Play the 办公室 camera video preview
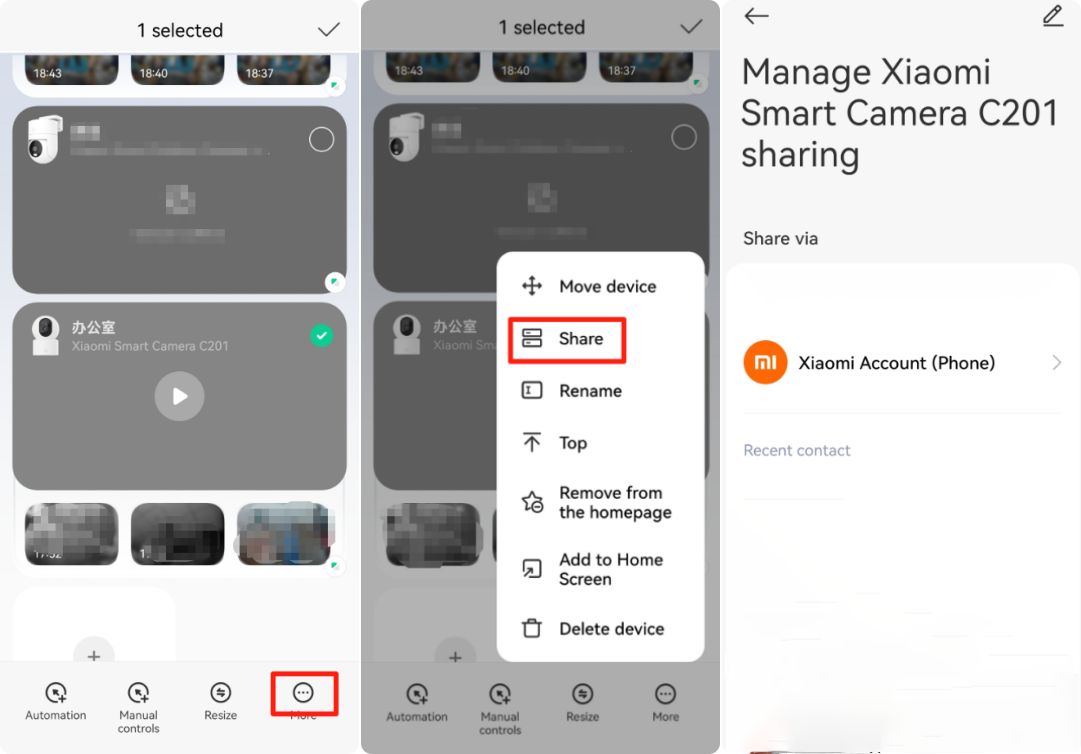Viewport: 1081px width, 754px height. 179,396
